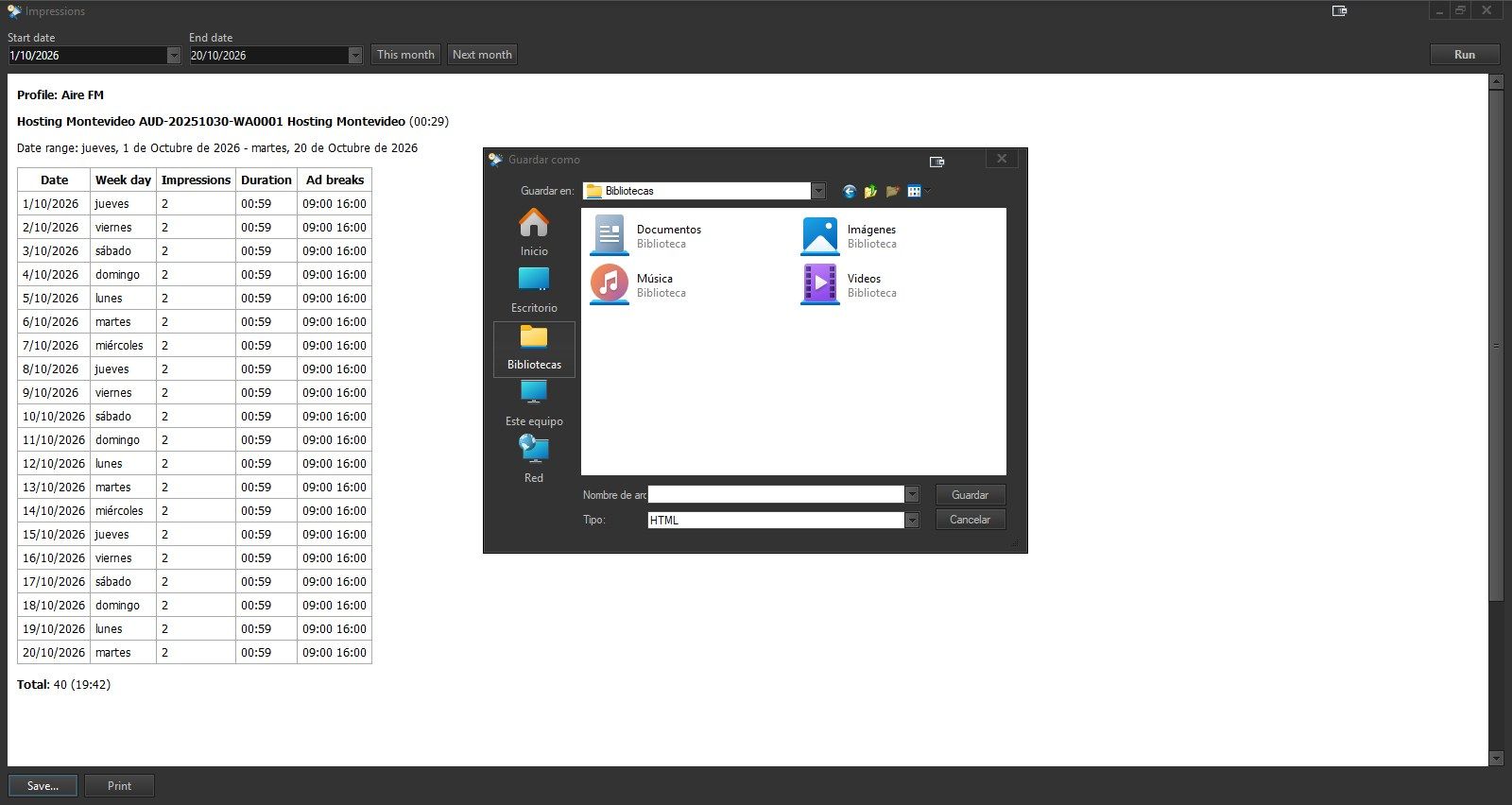
Task: Click the picture-in-picture icon in Guardar como title bar
Action: (x=937, y=162)
